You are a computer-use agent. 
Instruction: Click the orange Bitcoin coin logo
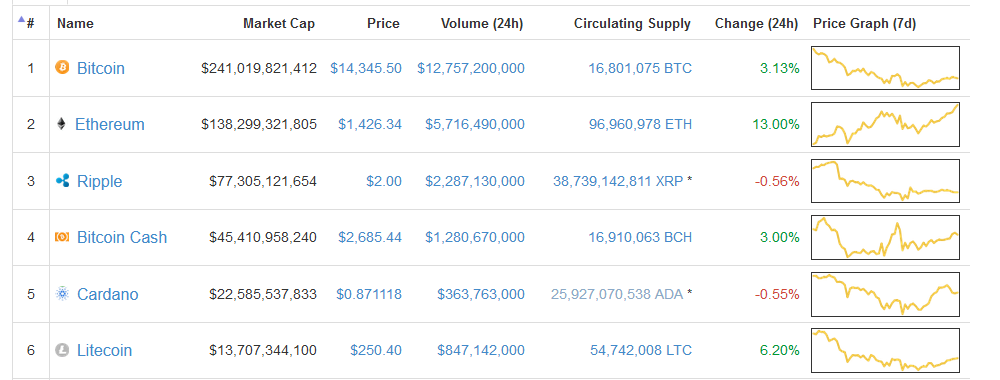pyautogui.click(x=62, y=68)
